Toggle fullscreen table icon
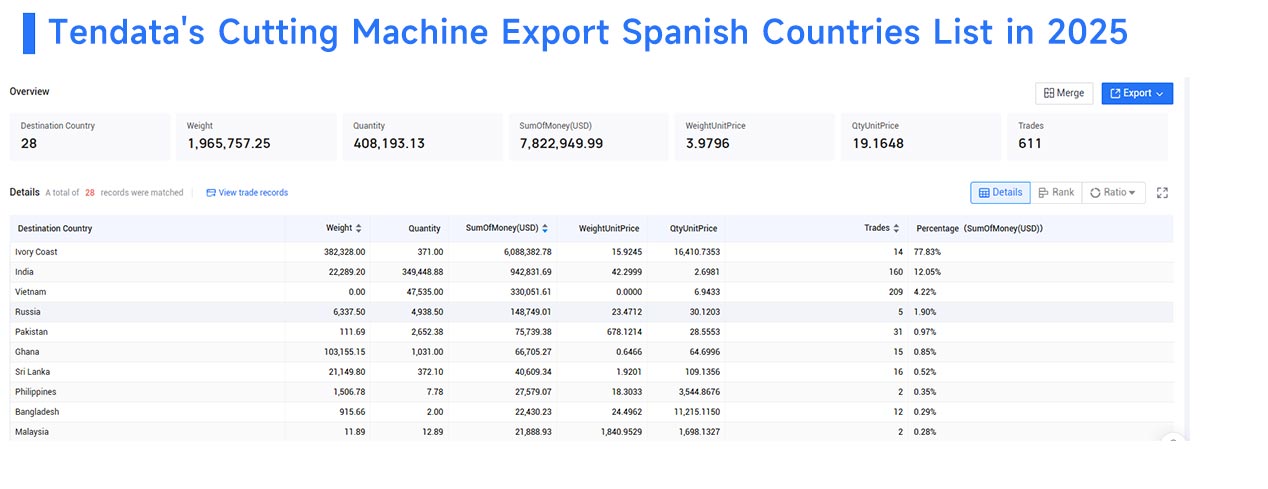The width and height of the screenshot is (1268, 489). [x=1162, y=192]
